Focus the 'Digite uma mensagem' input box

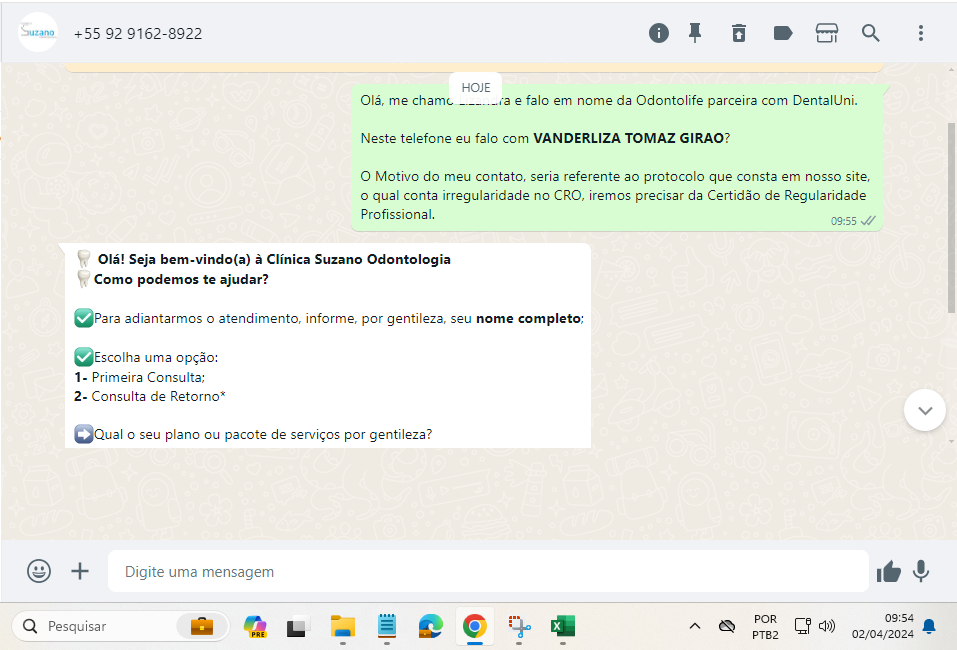click(488, 571)
